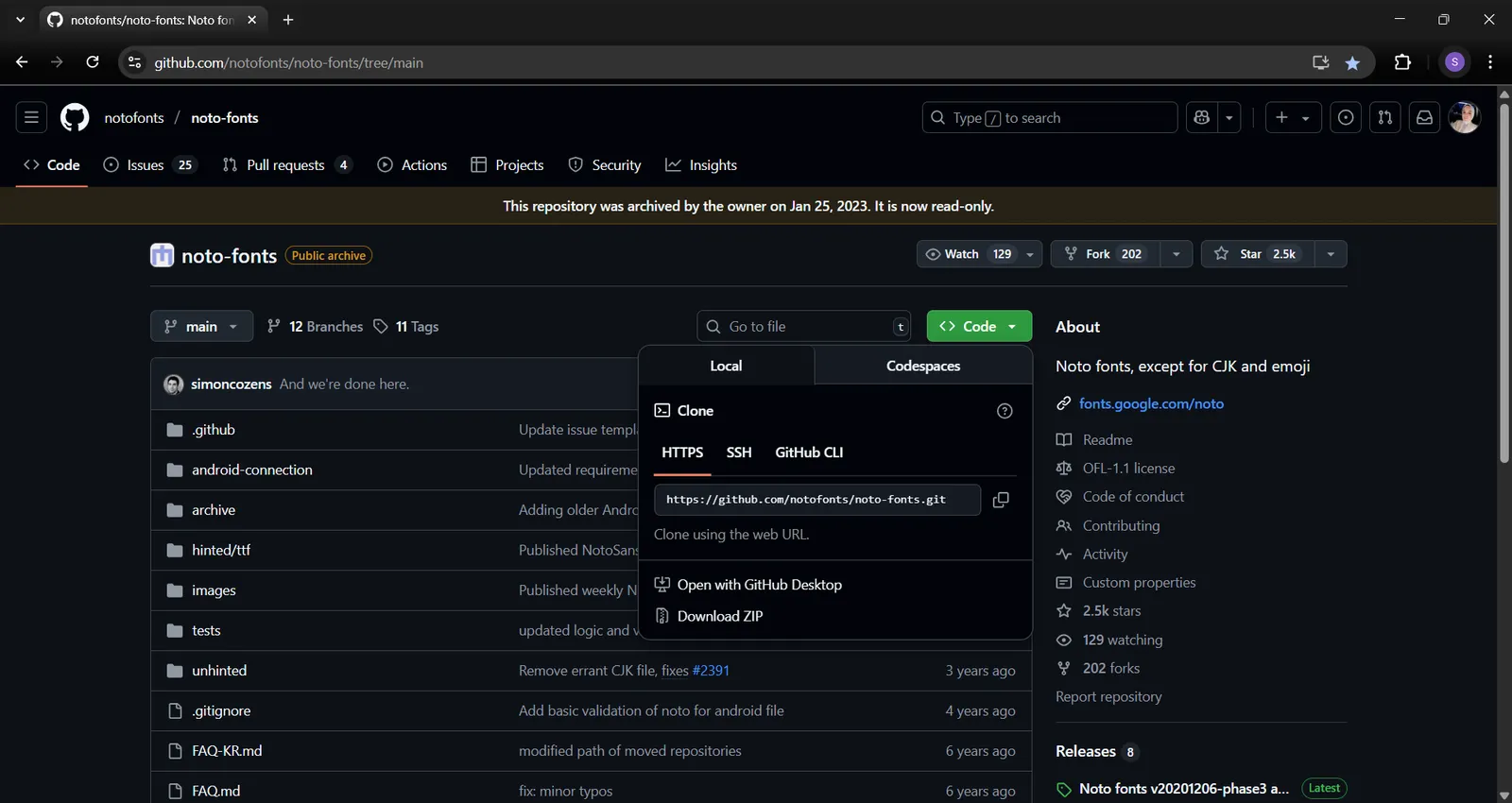This screenshot has height=803, width=1512.
Task: Open the Projects tab
Action: [x=507, y=164]
